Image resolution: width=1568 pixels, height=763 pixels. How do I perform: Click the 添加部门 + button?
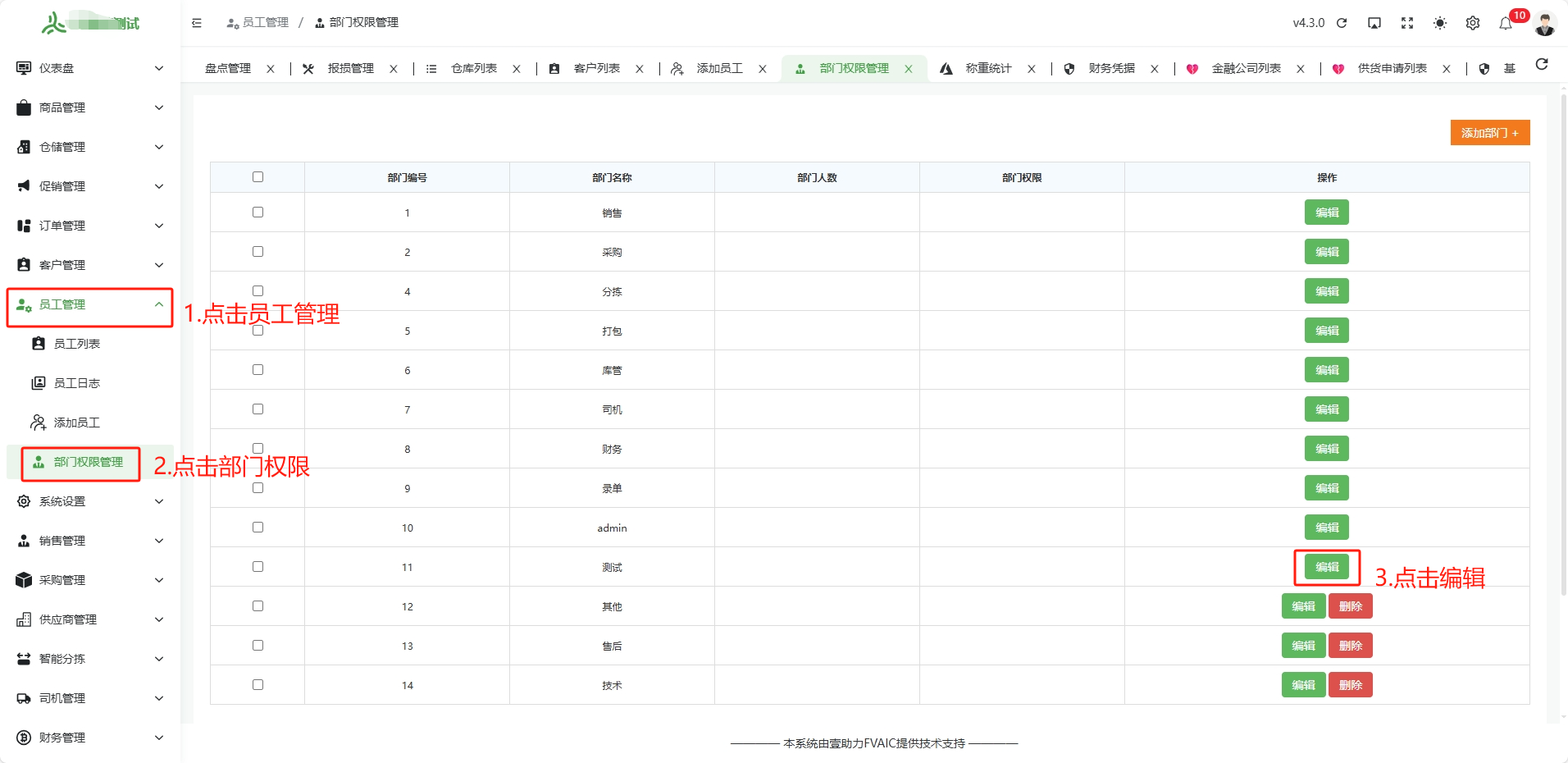(1489, 133)
